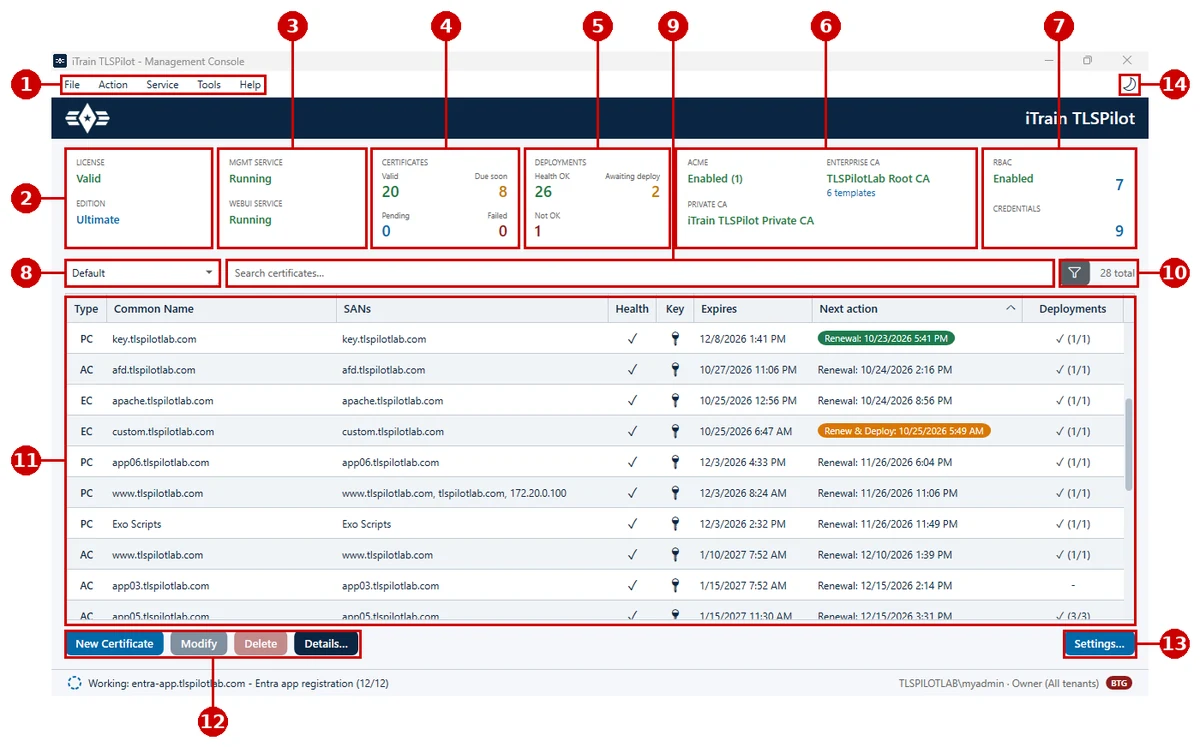This screenshot has height=747, width=1200.
Task: Open the Settings... dialog
Action: coord(1099,644)
